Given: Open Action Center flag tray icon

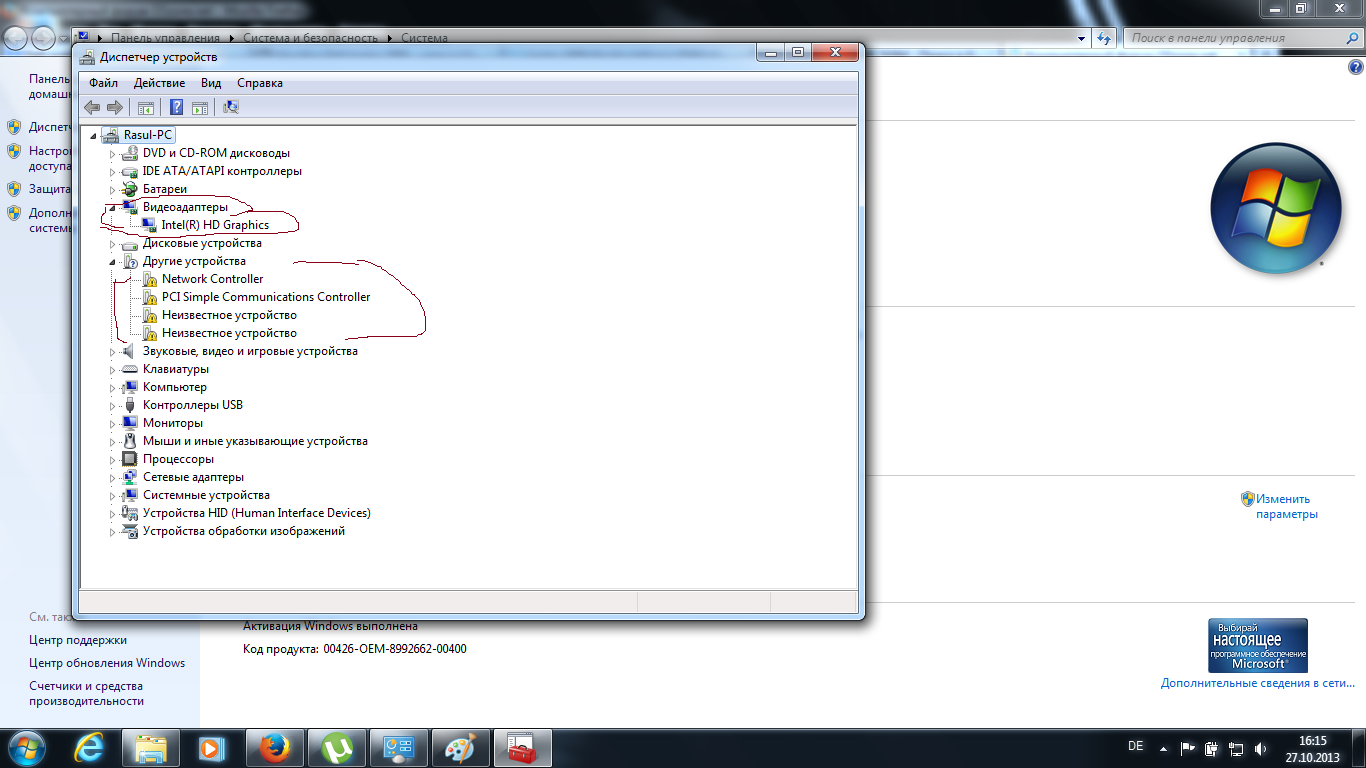Looking at the screenshot, I should coord(1188,748).
